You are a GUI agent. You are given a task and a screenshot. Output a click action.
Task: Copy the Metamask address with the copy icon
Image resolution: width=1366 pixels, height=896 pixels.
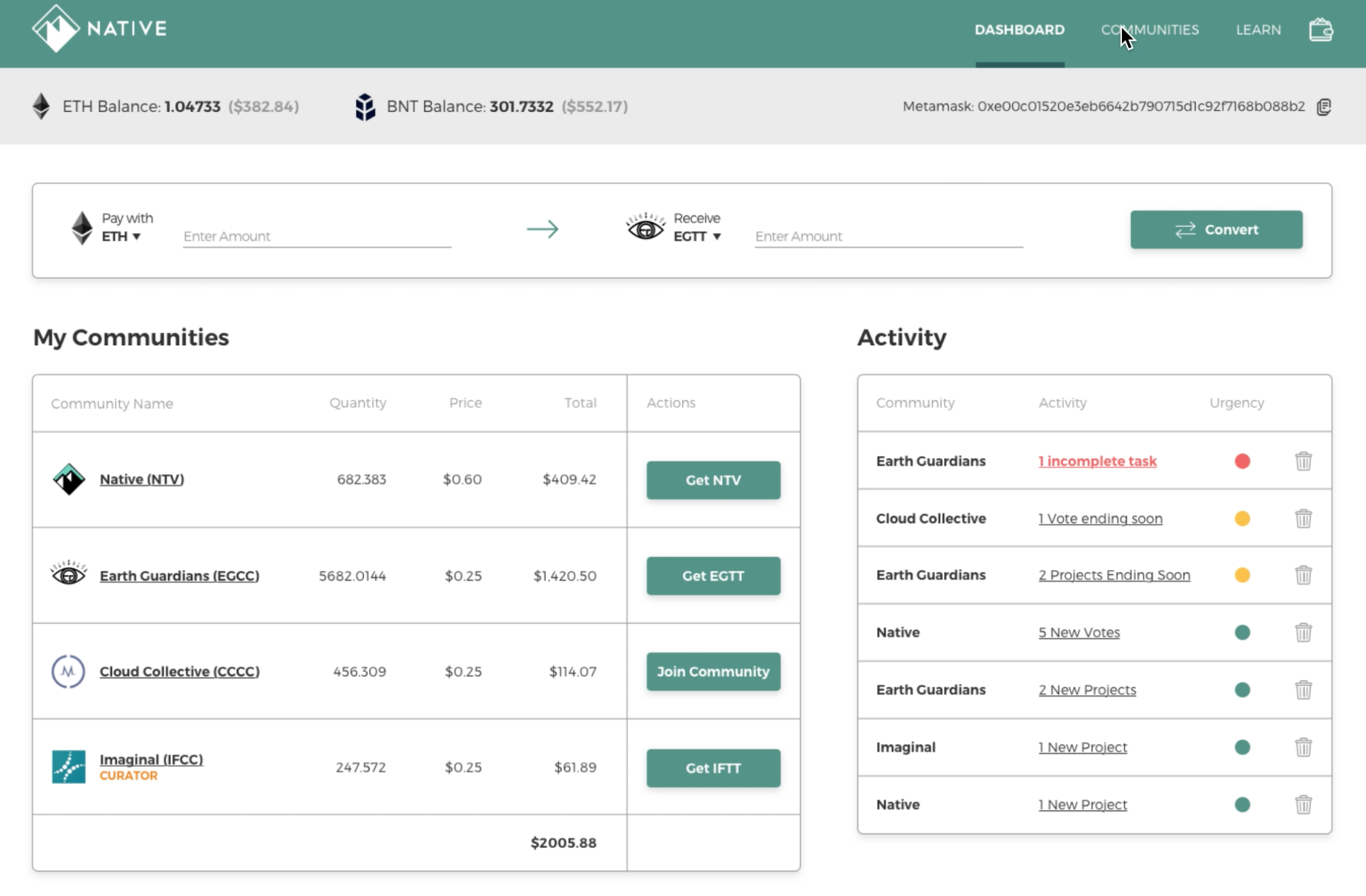[1323, 107]
